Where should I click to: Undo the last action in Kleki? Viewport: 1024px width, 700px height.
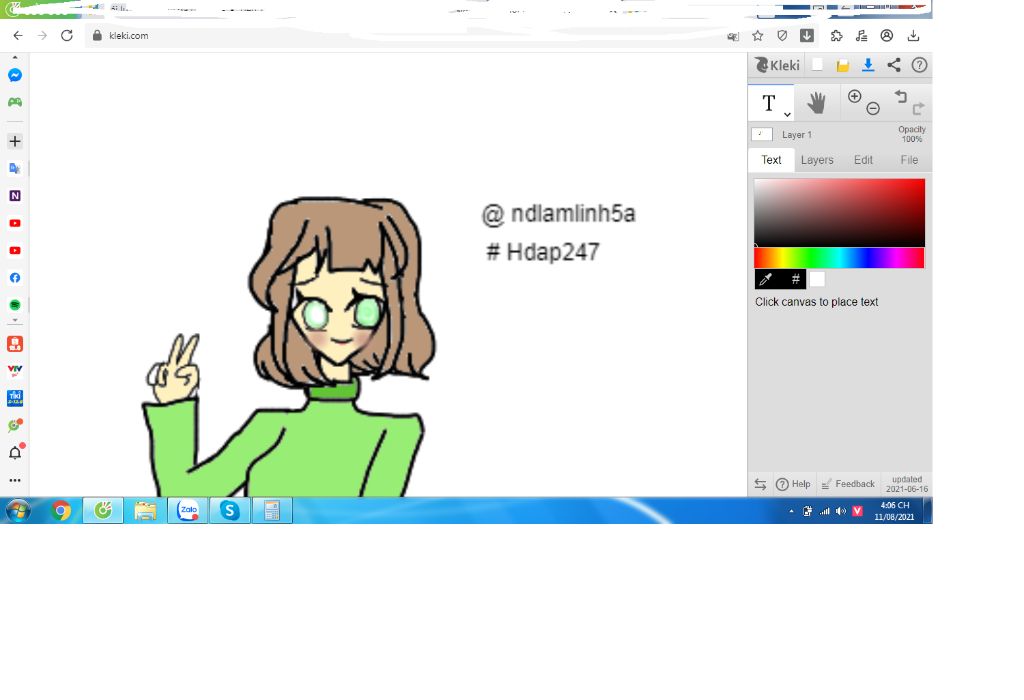point(901,97)
